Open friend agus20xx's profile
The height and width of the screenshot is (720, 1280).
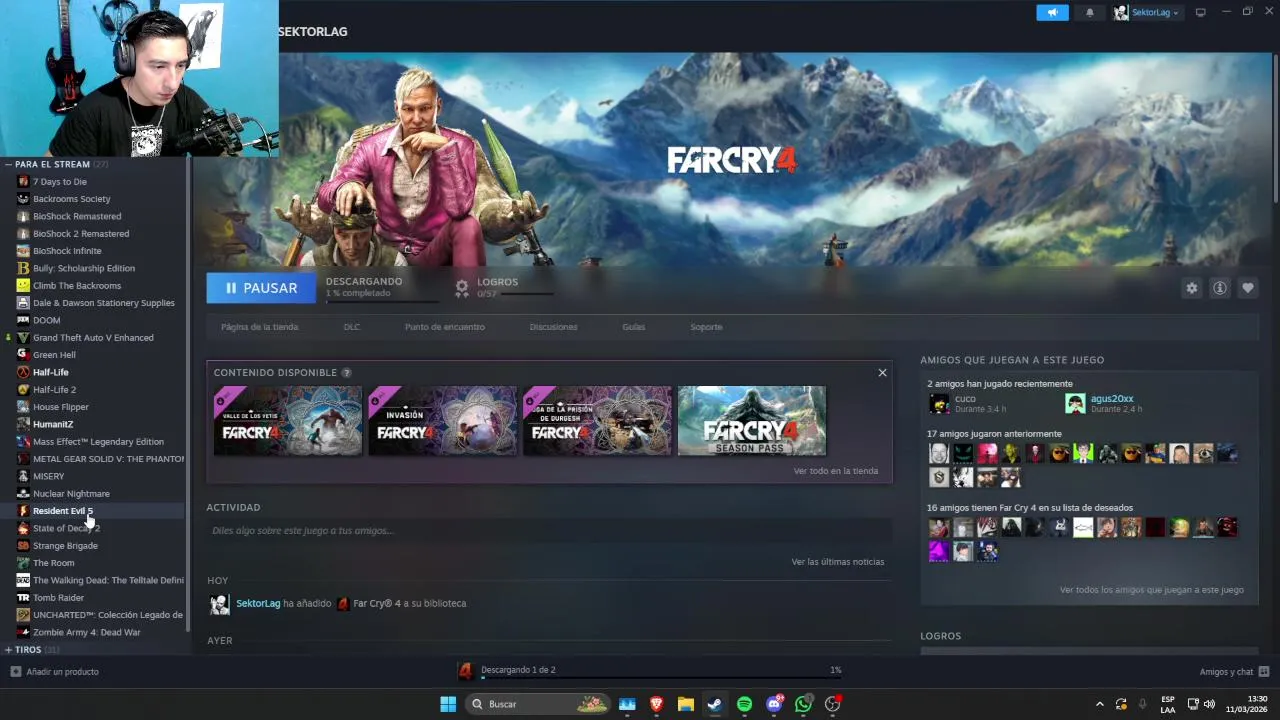pos(1112,399)
